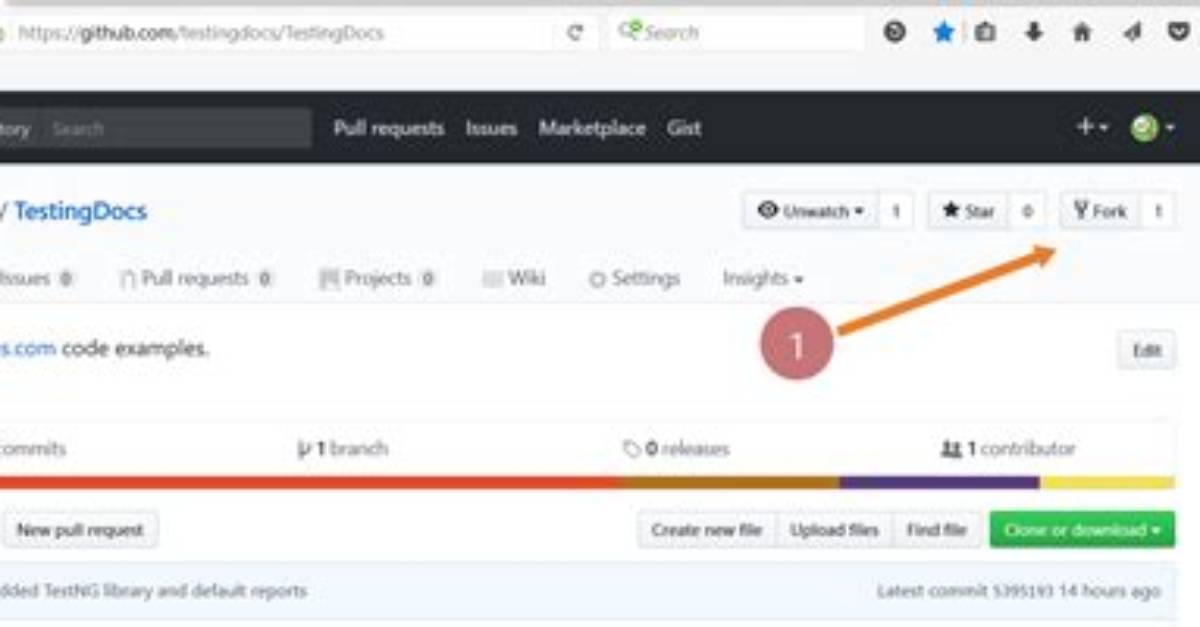Image resolution: width=1200 pixels, height=627 pixels.
Task: Switch to Pull requests repository tab
Action: [196, 279]
